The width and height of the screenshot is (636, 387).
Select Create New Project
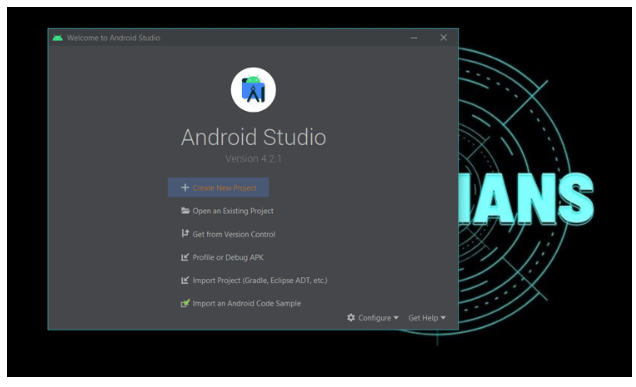[x=218, y=187]
